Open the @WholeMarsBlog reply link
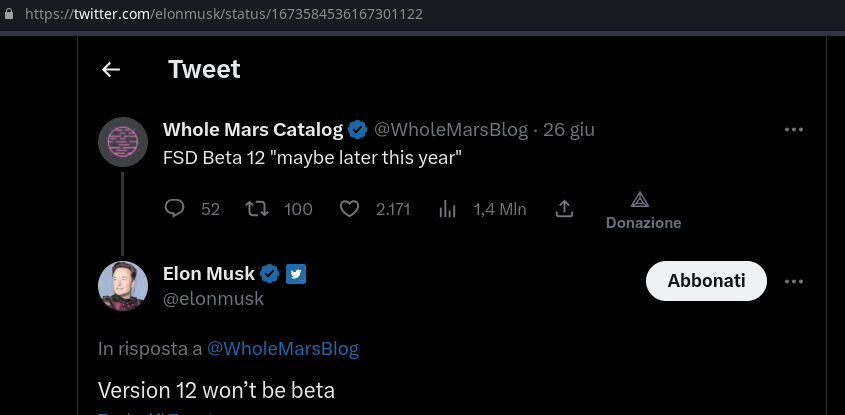 point(283,349)
